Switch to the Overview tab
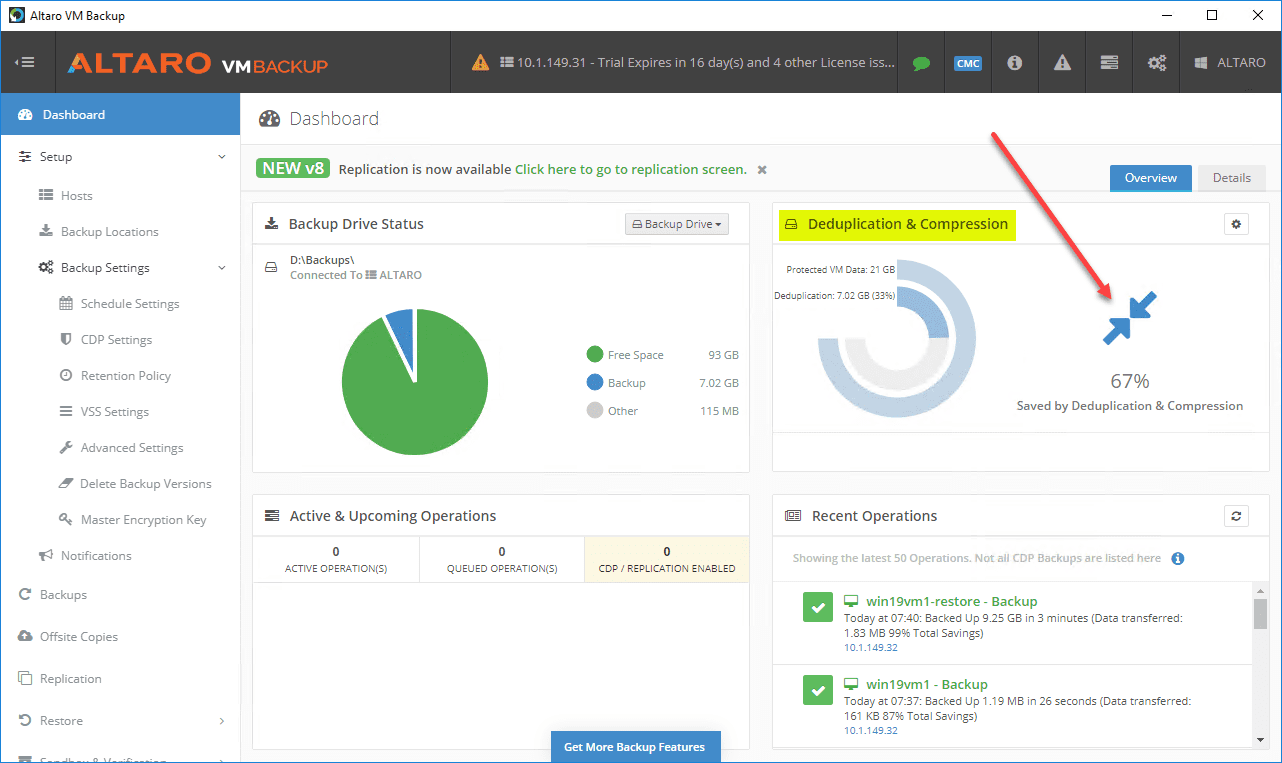The width and height of the screenshot is (1282, 763). coord(1151,178)
